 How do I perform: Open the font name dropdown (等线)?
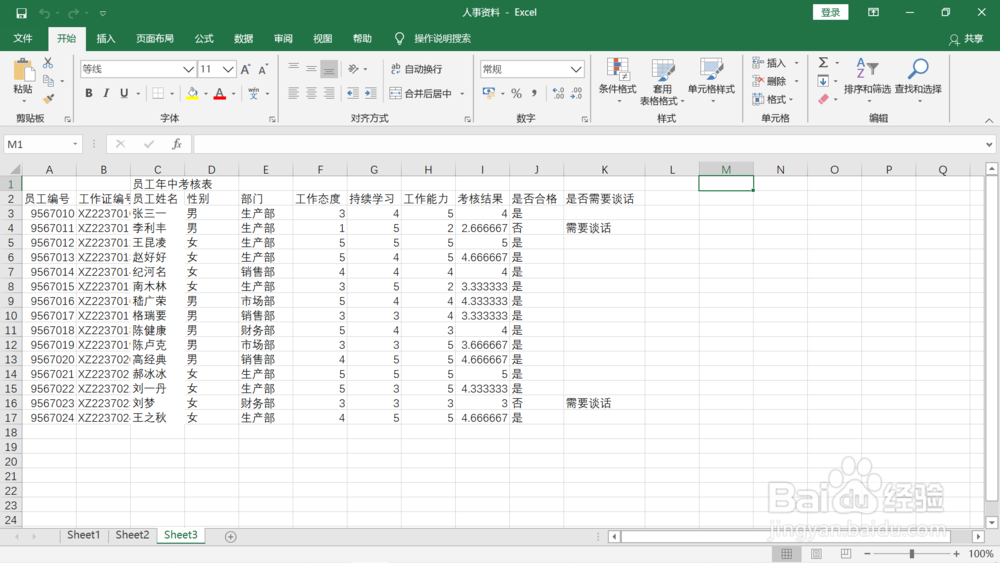[x=188, y=69]
